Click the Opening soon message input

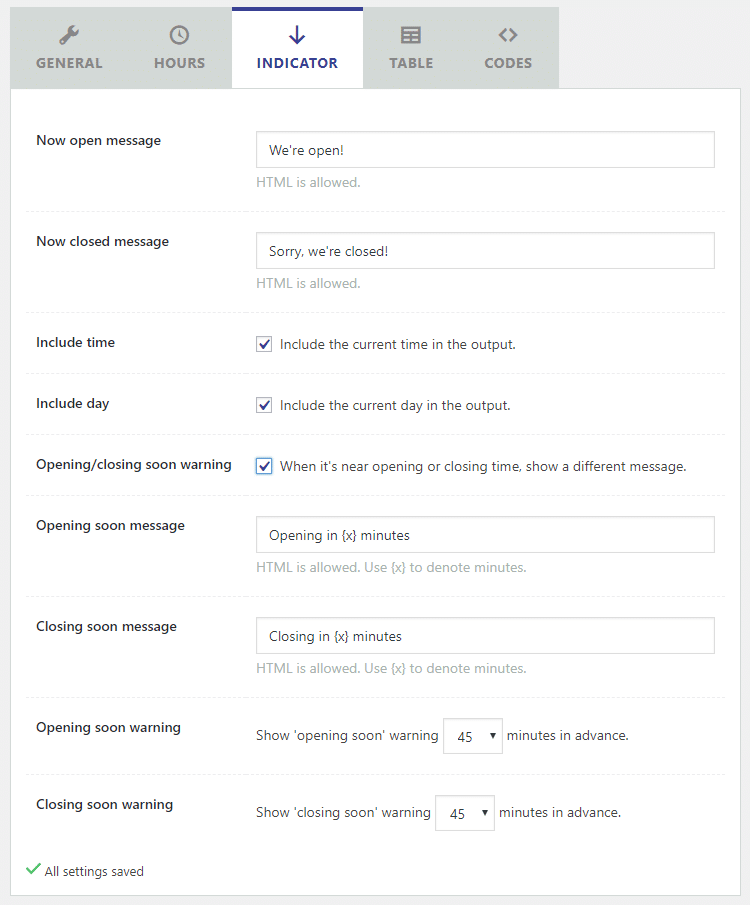click(x=485, y=535)
